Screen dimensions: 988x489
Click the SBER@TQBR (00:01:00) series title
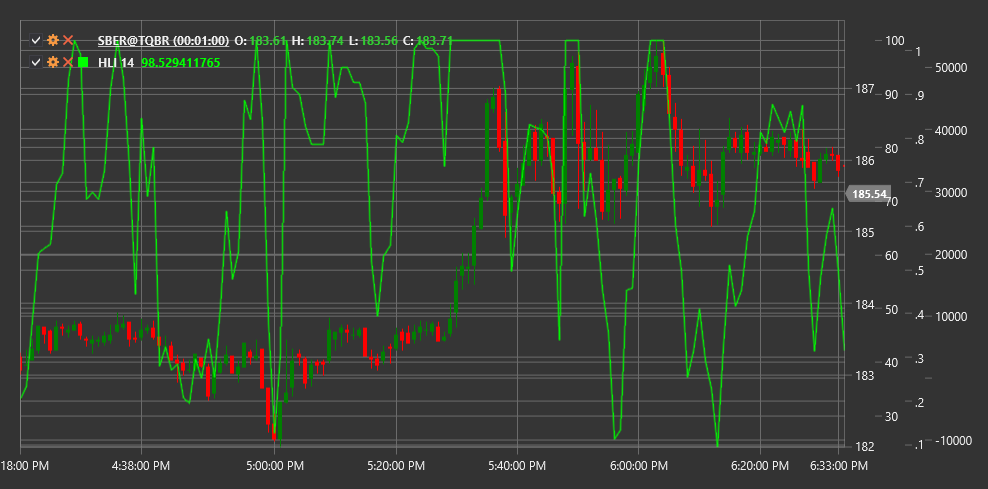[x=163, y=41]
